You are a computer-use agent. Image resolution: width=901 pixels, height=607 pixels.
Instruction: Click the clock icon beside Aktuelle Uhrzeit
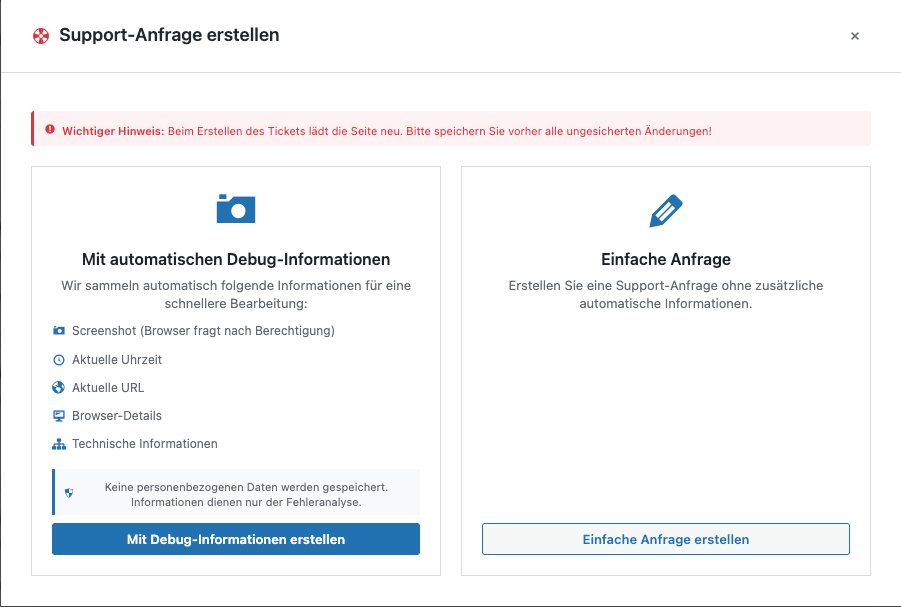(59, 359)
